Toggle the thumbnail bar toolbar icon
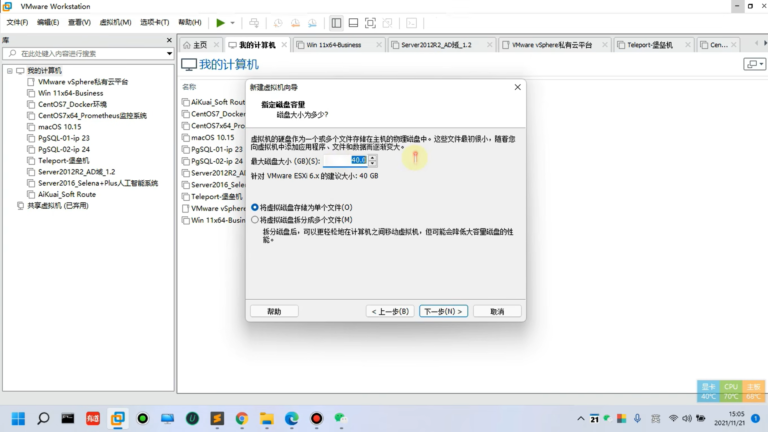 (x=353, y=23)
